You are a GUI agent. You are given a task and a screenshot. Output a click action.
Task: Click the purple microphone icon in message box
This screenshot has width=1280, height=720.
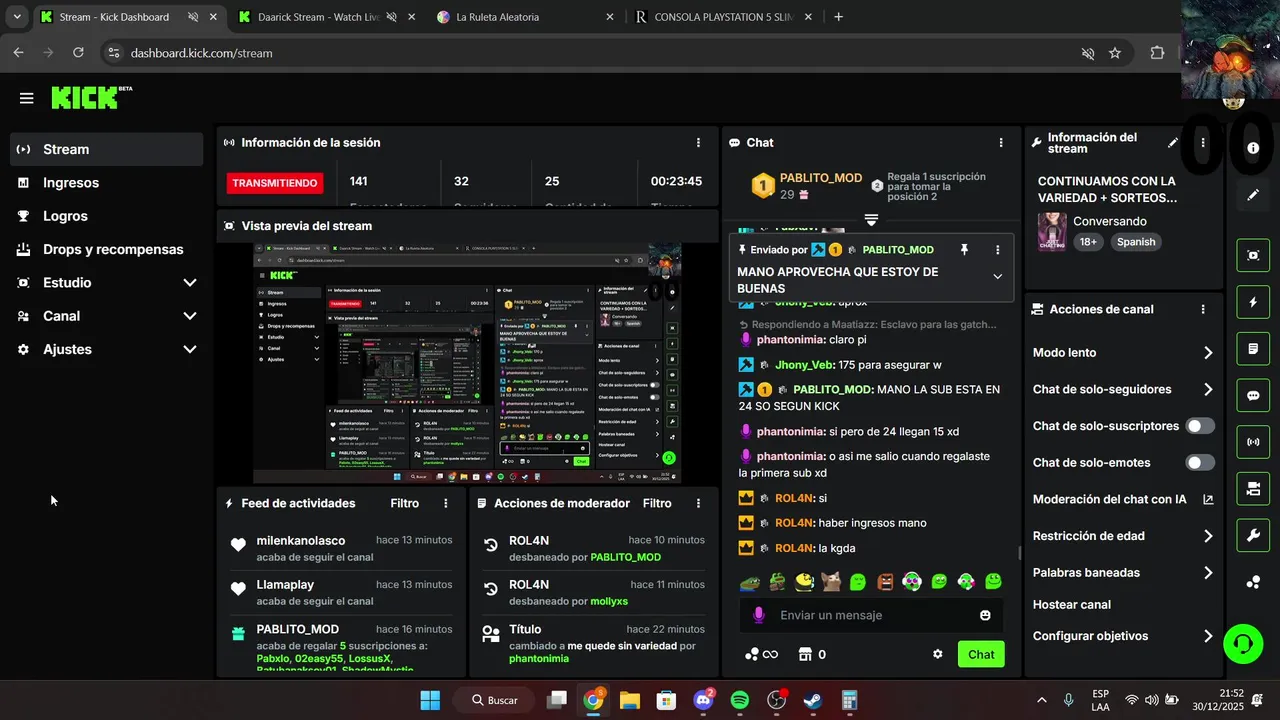click(x=759, y=615)
